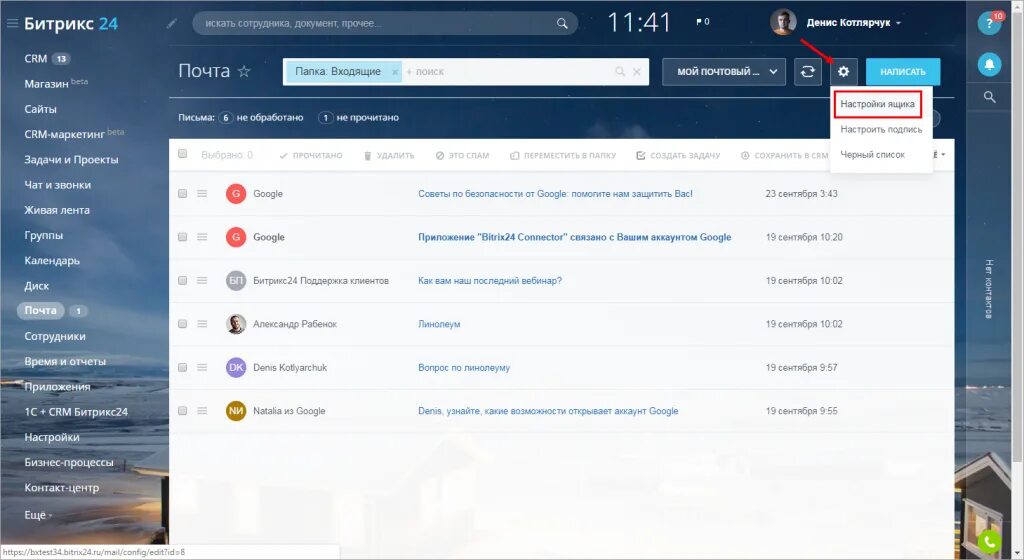Filter by 6 не обработано letters counter
Image resolution: width=1024 pixels, height=560 pixels.
[x=261, y=117]
